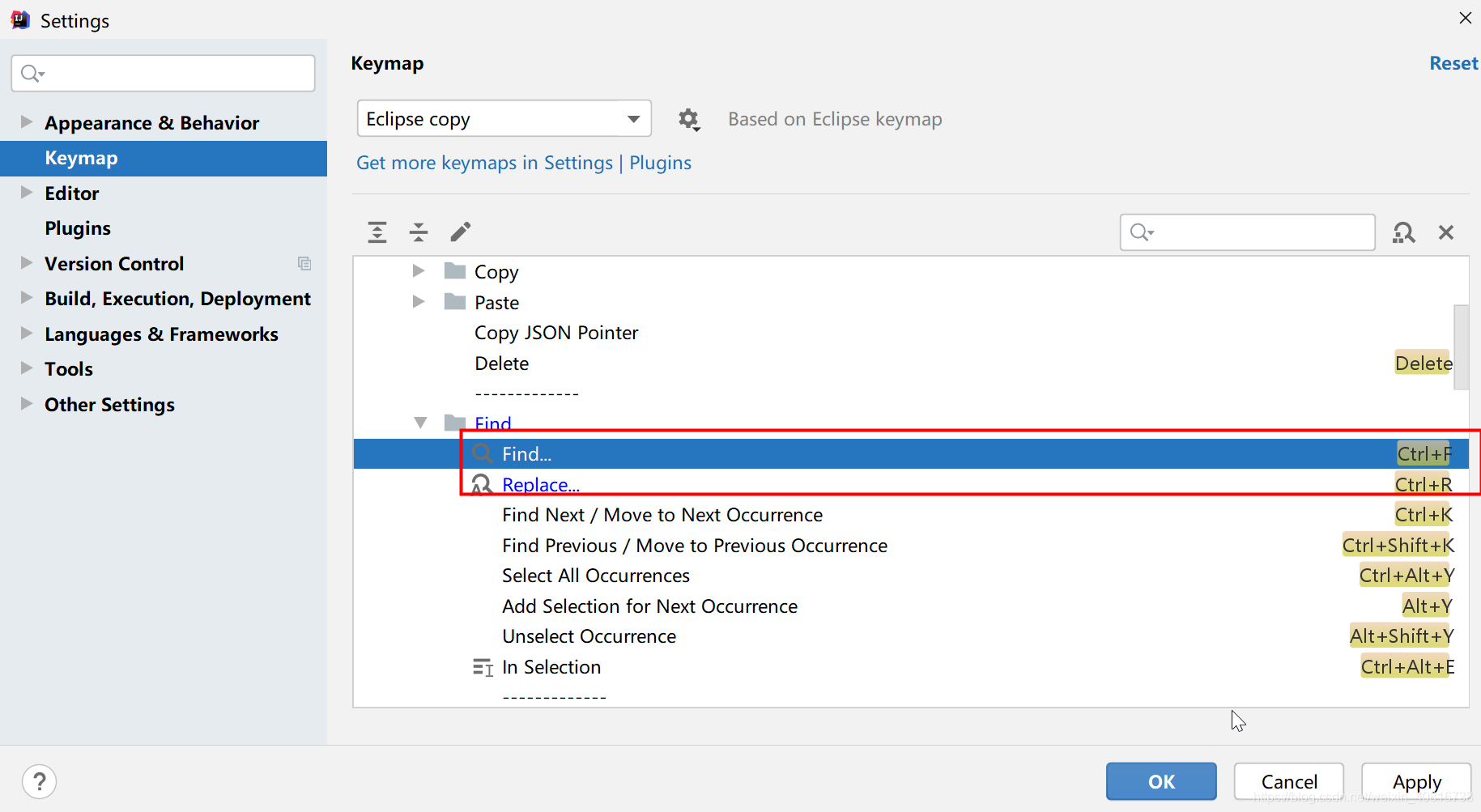Expand Languages & Frameworks section
Viewport: 1481px width, 812px height.
[x=27, y=334]
